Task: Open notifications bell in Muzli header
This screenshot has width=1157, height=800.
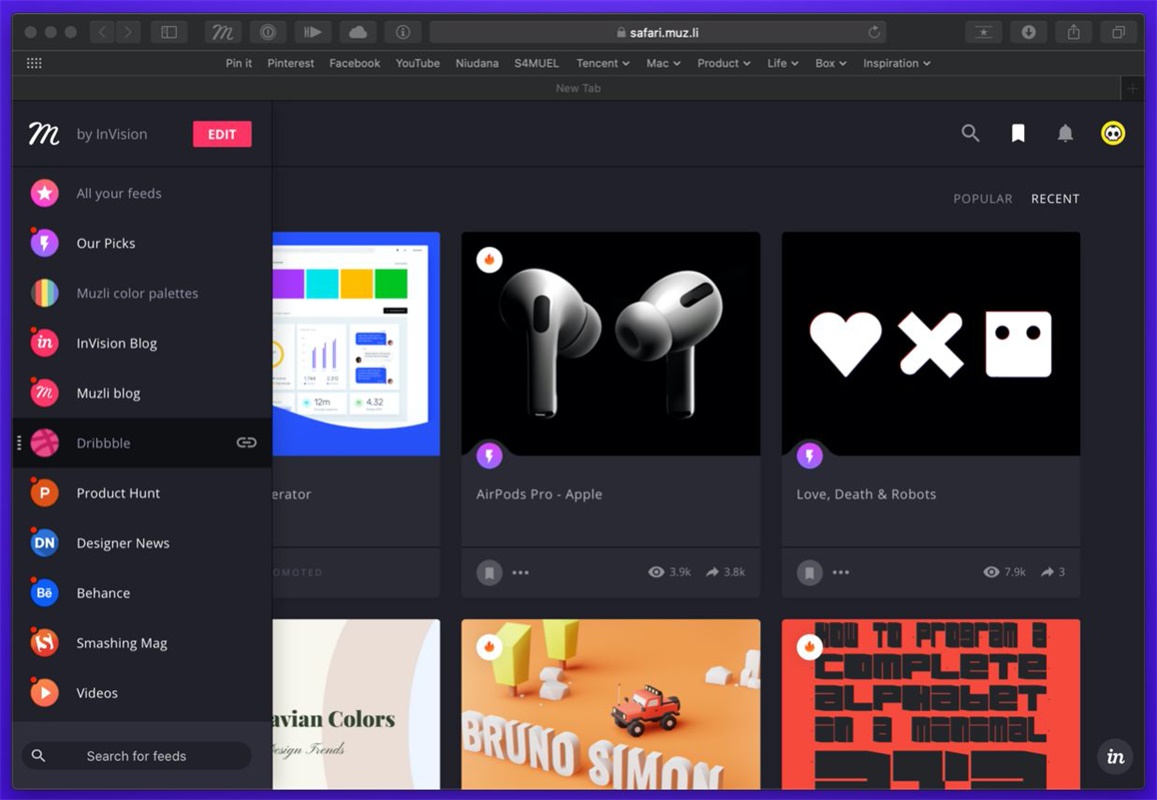Action: (x=1065, y=134)
